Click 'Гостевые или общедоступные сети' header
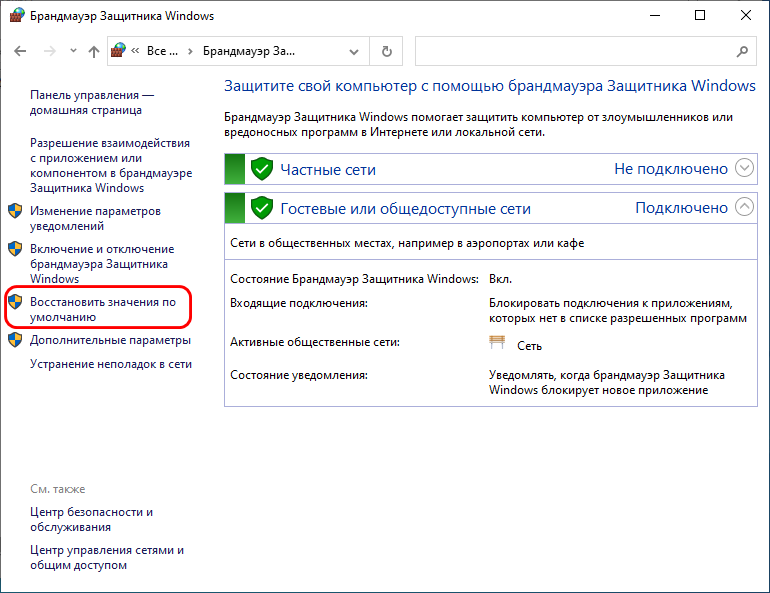Viewport: 770px width, 593px height. point(406,209)
